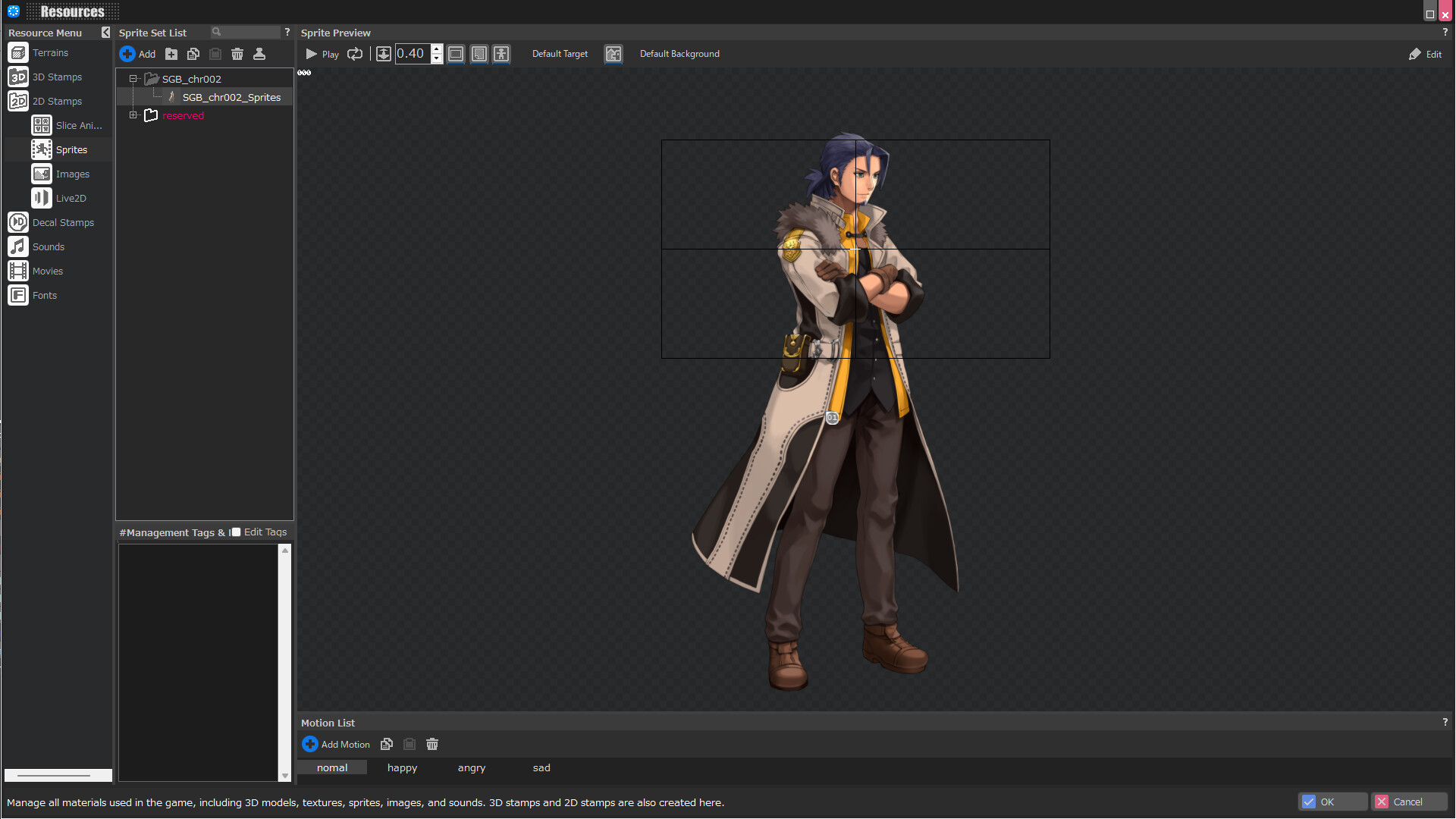Click the preview scale input field
The width and height of the screenshot is (1456, 819).
[x=413, y=54]
